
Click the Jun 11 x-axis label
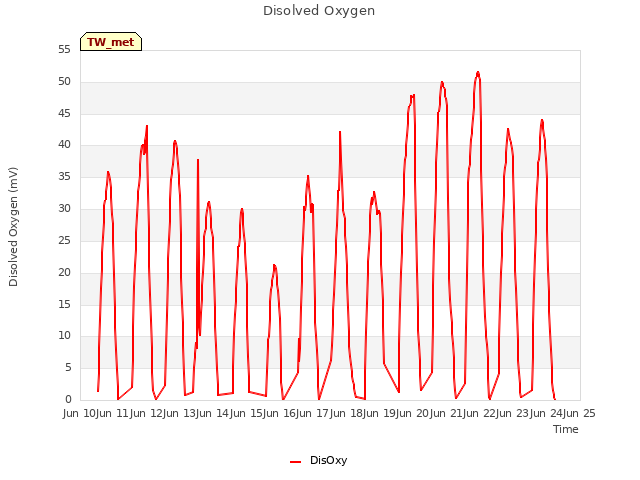click(114, 413)
